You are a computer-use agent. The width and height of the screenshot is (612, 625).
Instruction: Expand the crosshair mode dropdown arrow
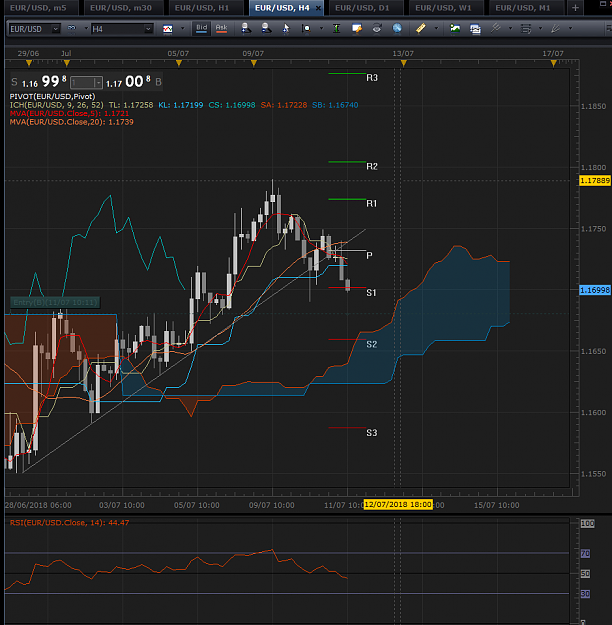point(321,28)
